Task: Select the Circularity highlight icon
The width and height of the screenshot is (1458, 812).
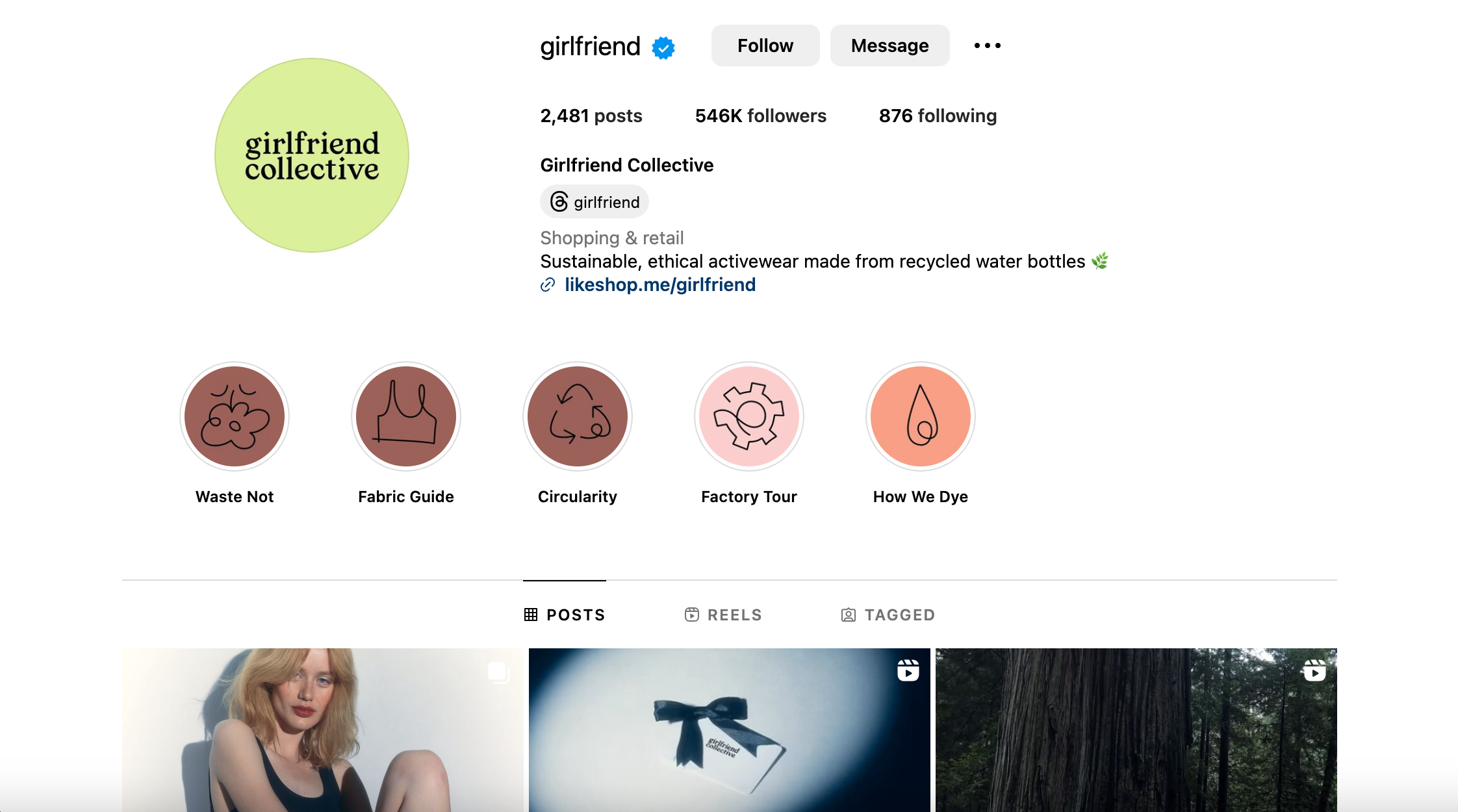Action: pyautogui.click(x=577, y=416)
